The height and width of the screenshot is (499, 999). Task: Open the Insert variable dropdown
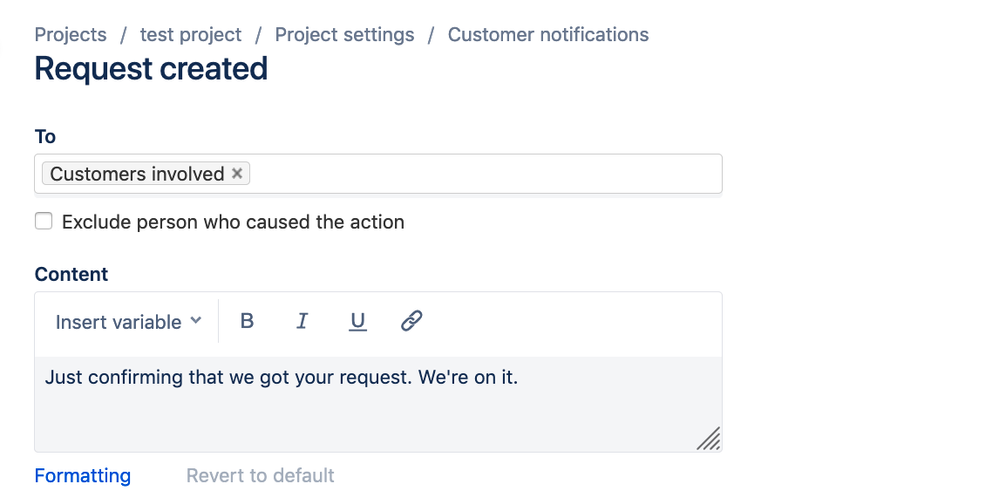(x=128, y=322)
